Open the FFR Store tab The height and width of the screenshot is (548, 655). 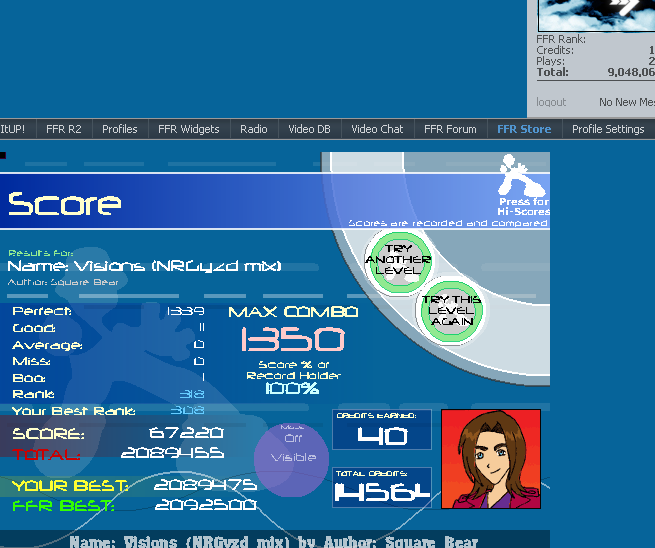coord(523,129)
